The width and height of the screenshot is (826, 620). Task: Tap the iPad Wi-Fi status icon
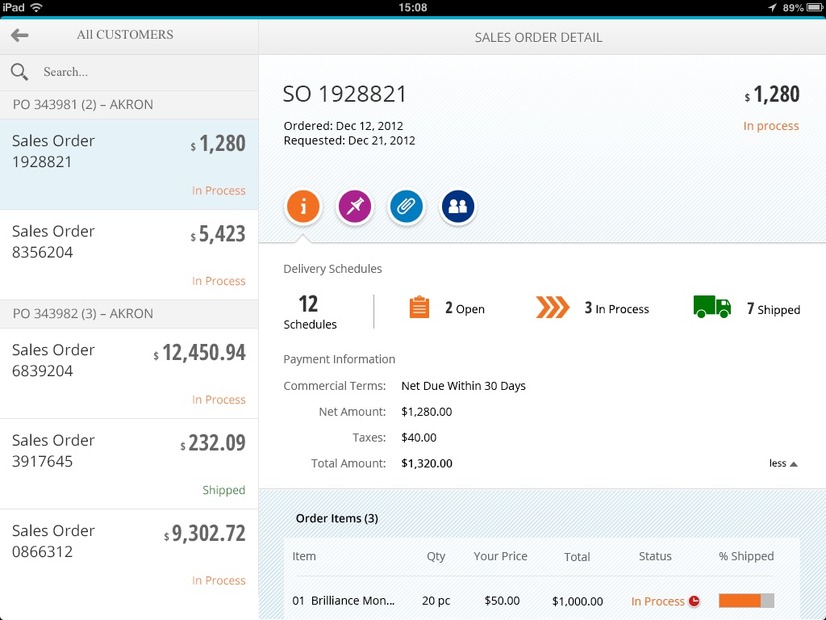pyautogui.click(x=36, y=7)
